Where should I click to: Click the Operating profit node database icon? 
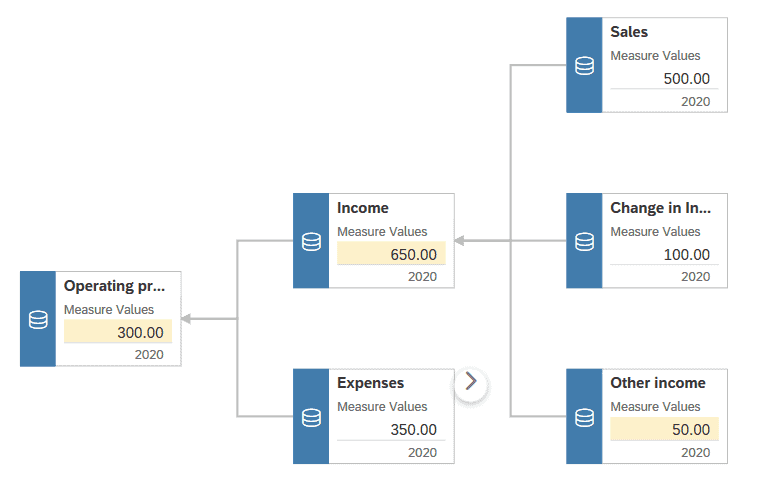coord(38,319)
